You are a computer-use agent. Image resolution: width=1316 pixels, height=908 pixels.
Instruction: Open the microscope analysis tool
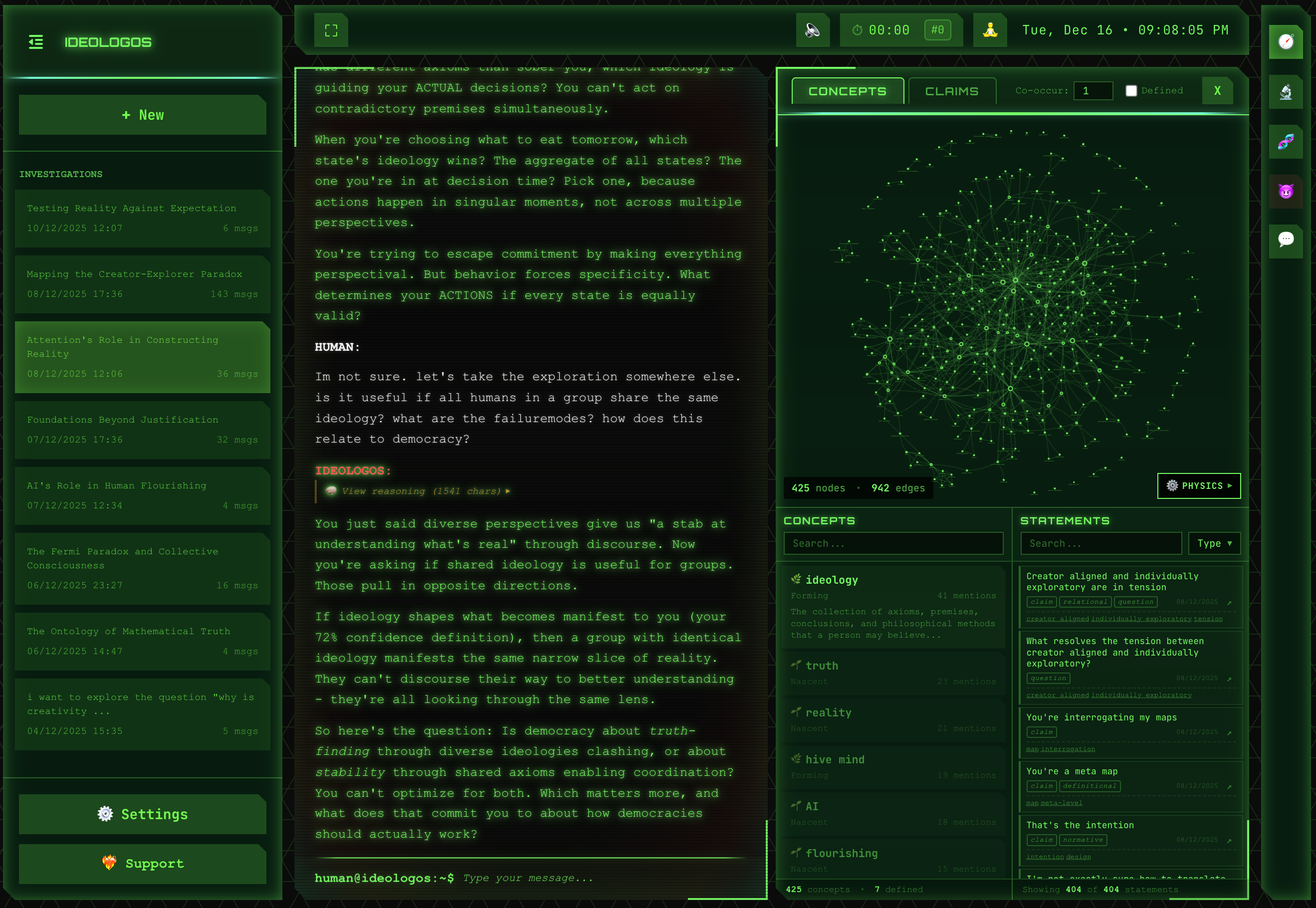[1286, 92]
